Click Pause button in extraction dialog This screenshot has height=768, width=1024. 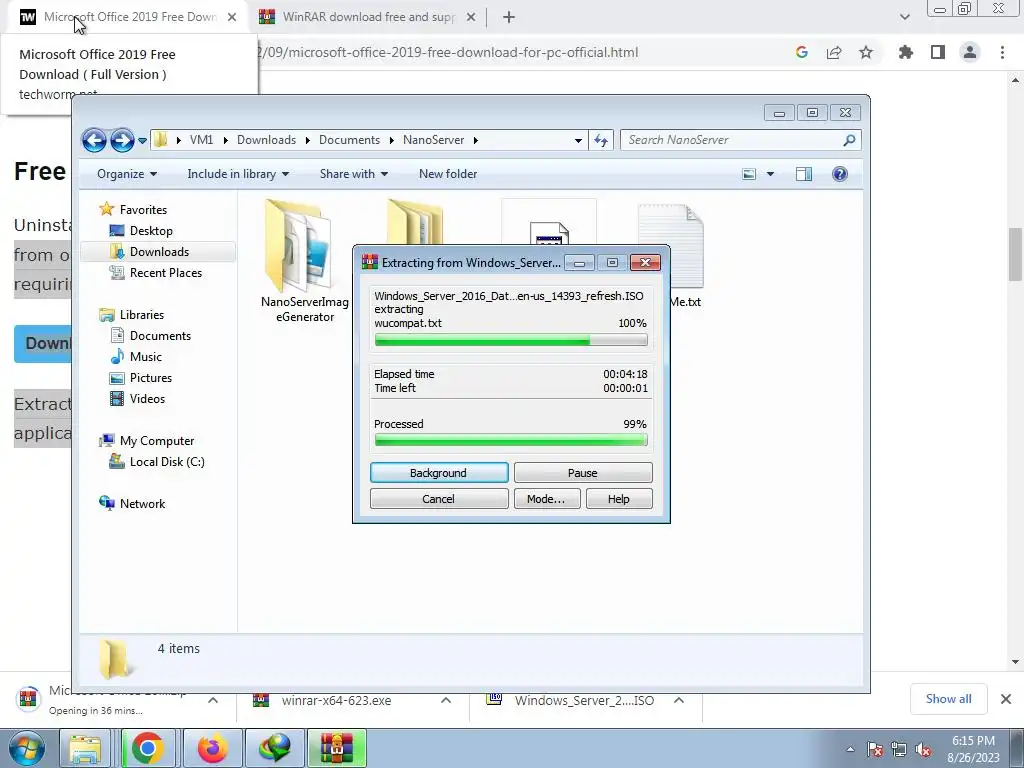point(583,473)
